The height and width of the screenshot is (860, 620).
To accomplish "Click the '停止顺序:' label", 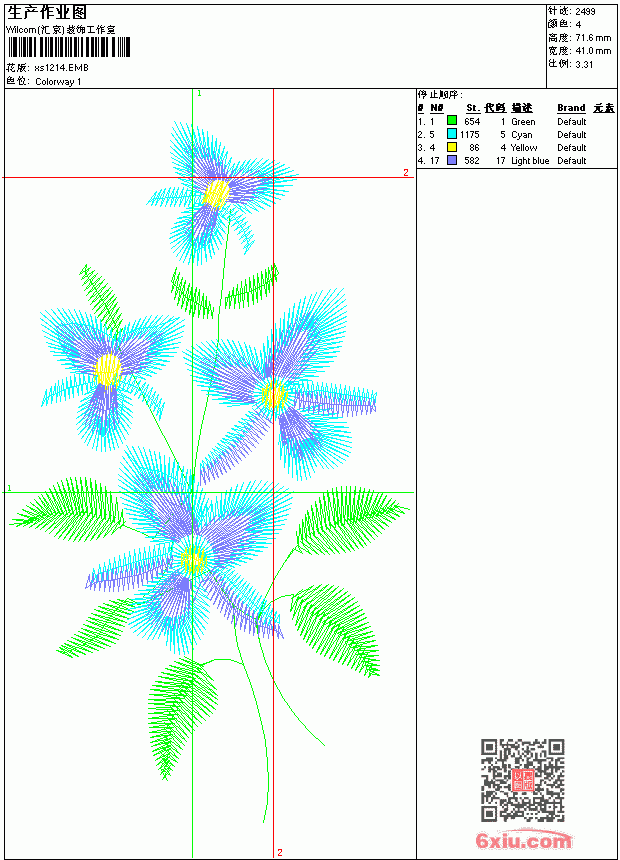I will tap(440, 95).
